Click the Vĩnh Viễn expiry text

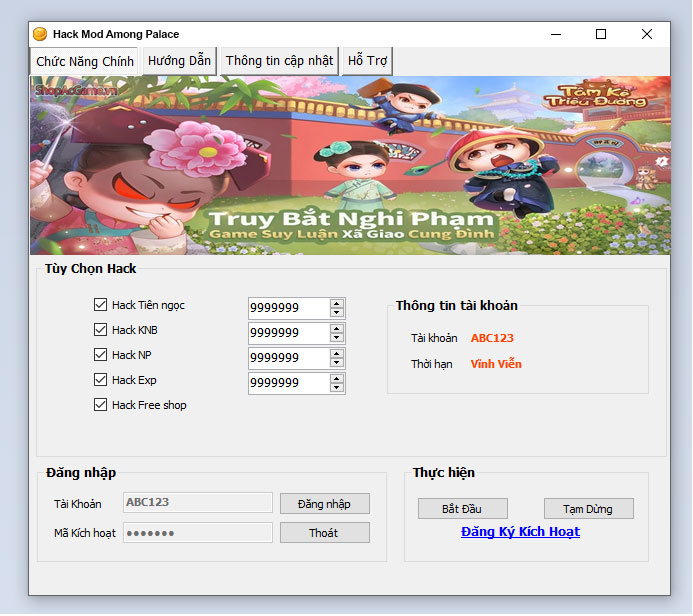496,364
